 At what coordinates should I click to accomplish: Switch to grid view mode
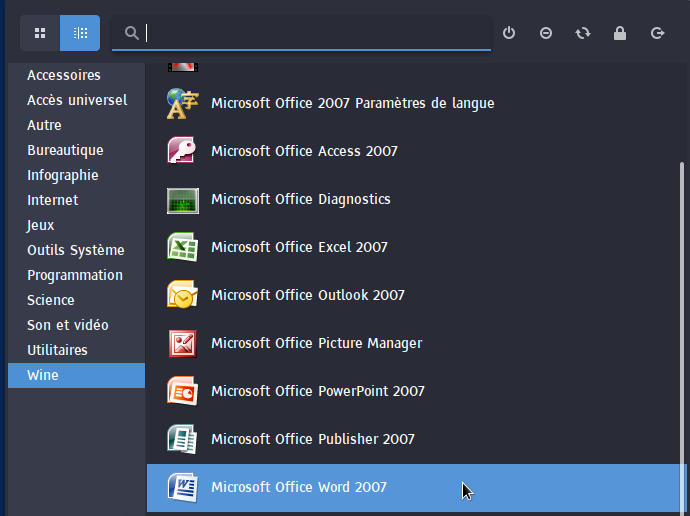pos(40,33)
